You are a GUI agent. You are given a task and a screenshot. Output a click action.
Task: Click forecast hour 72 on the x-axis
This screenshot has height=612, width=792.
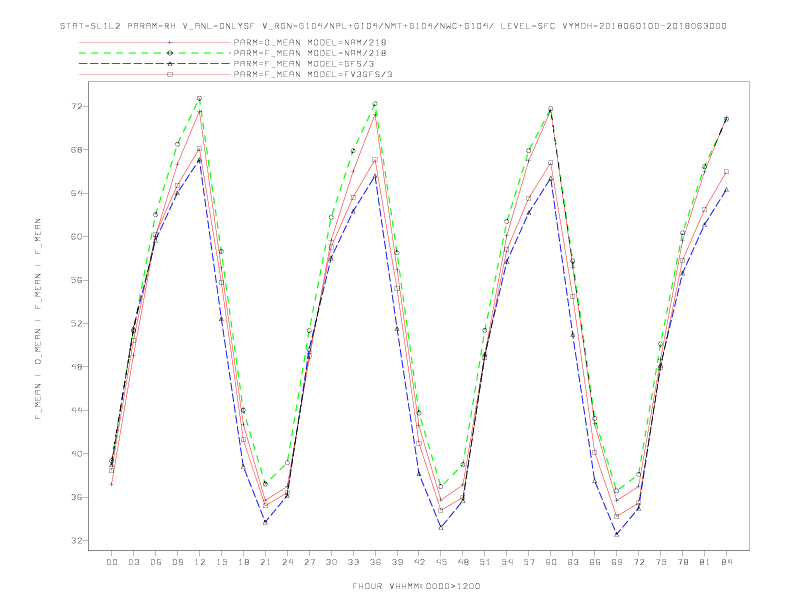(x=639, y=562)
